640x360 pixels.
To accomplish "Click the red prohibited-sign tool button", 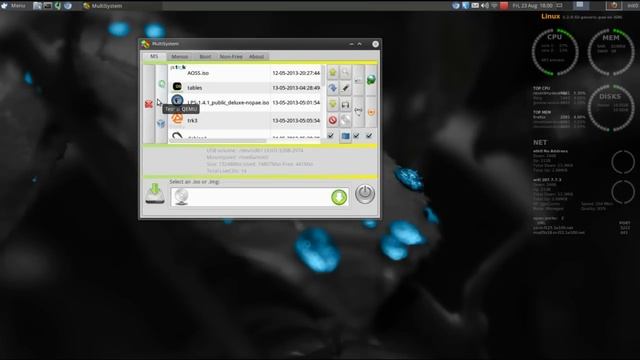I will [x=333, y=120].
